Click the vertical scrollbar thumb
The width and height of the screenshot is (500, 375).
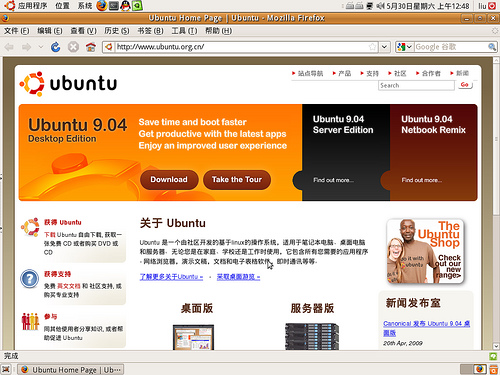[496, 139]
